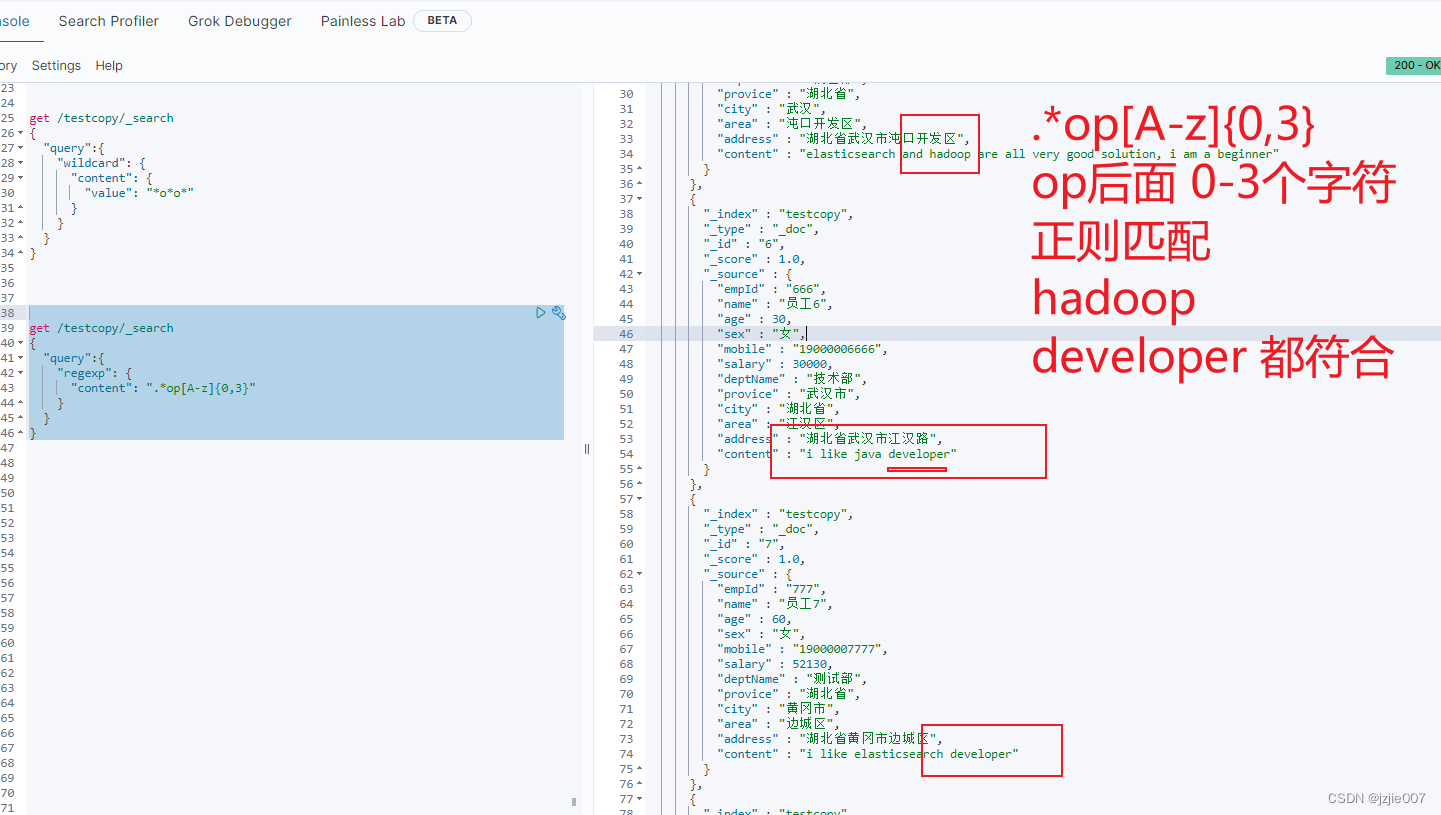This screenshot has width=1441, height=815.
Task: Click the "mobile" : "19000007777" line
Action: pos(803,649)
